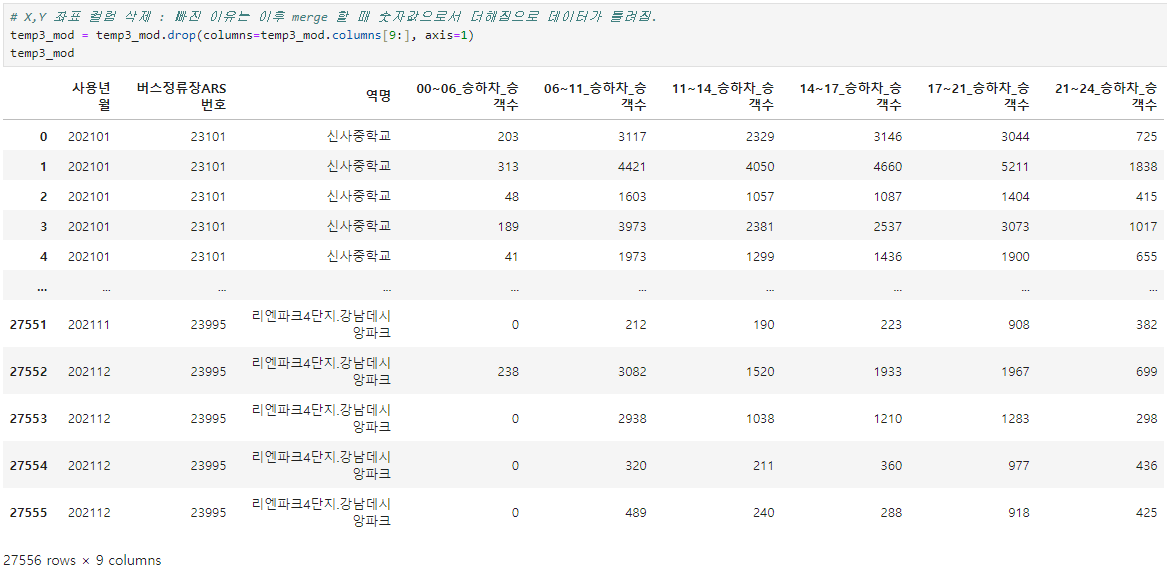
Task: Click value 1973 in row 4
Action: click(x=633, y=257)
